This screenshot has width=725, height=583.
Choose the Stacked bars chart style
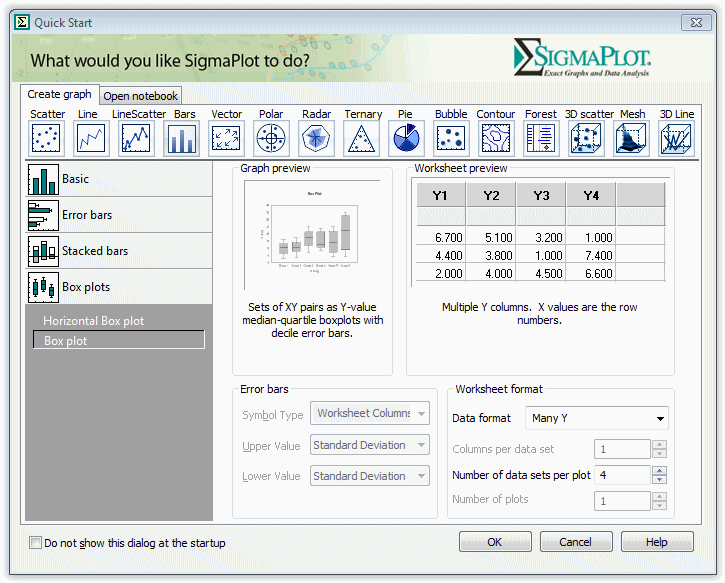(x=119, y=251)
